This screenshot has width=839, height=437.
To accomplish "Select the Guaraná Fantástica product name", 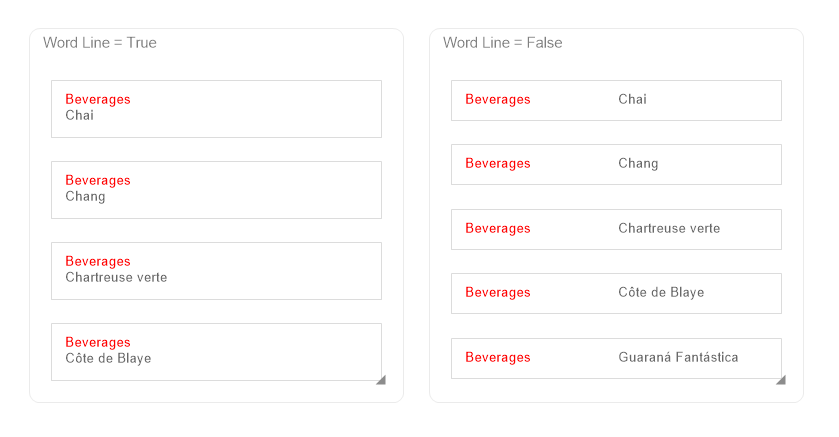I will (x=678, y=358).
